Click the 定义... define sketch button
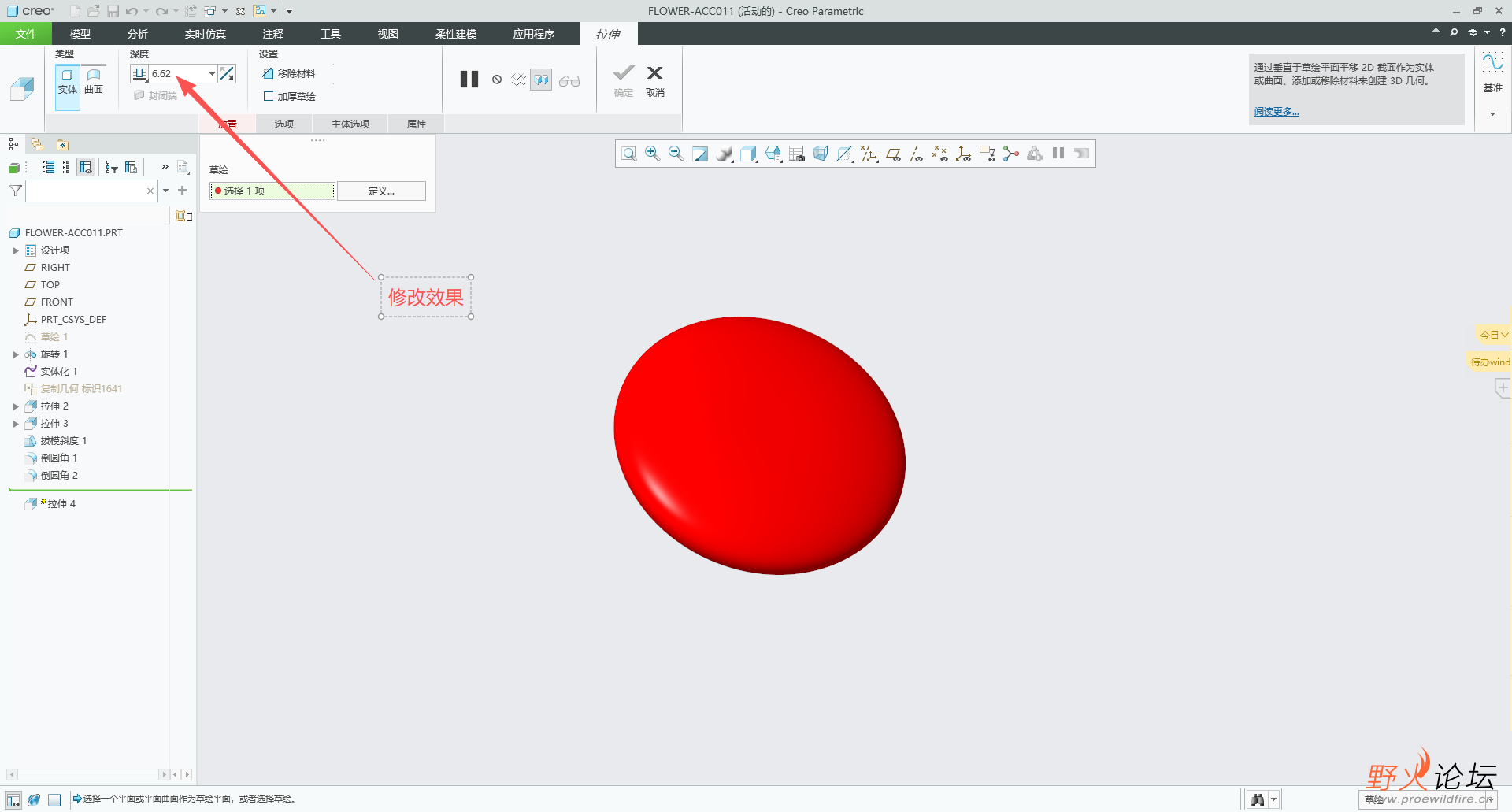The width and height of the screenshot is (1512, 812). point(381,191)
